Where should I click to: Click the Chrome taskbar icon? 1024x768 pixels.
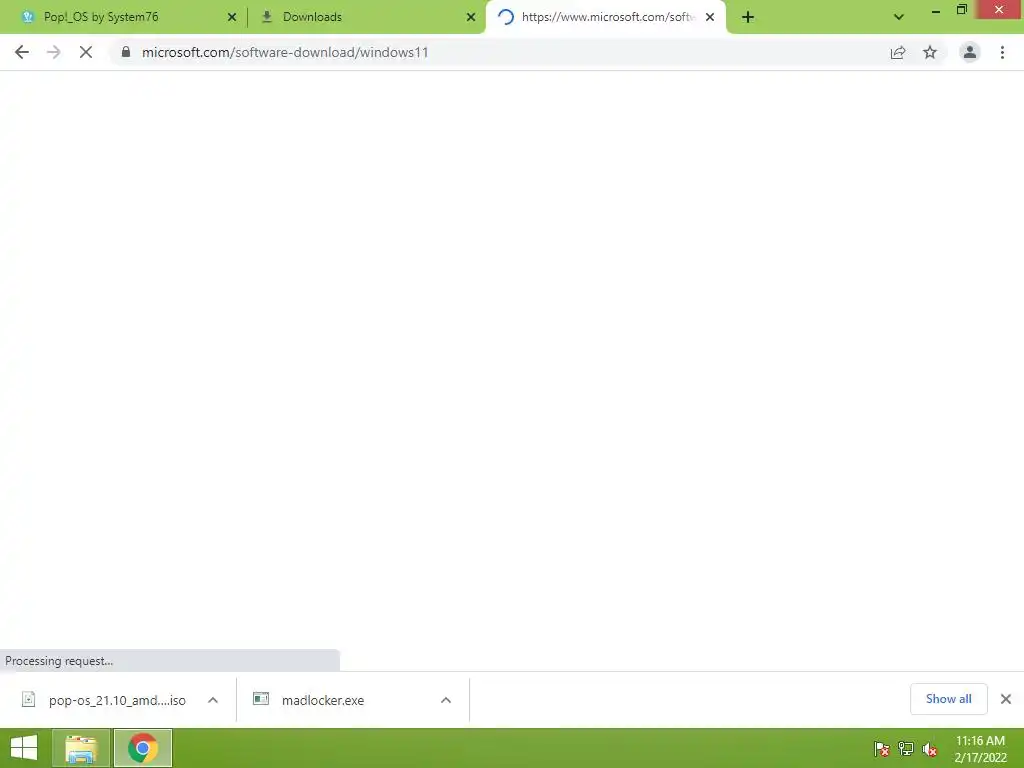pos(143,748)
